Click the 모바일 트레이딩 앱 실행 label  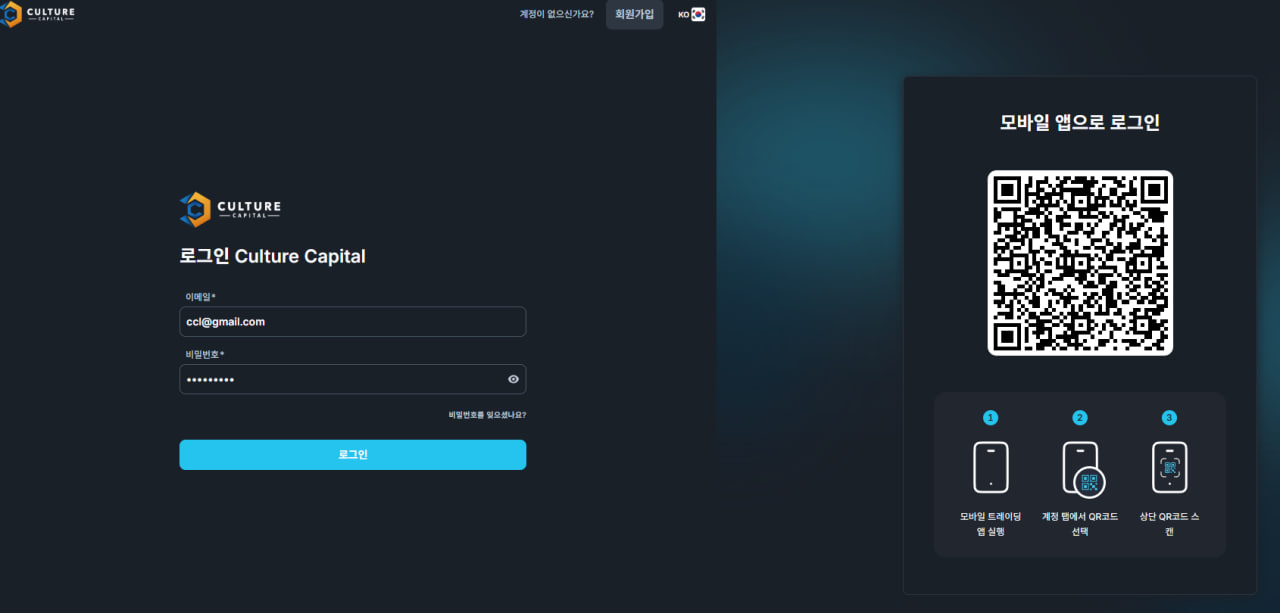tap(990, 524)
